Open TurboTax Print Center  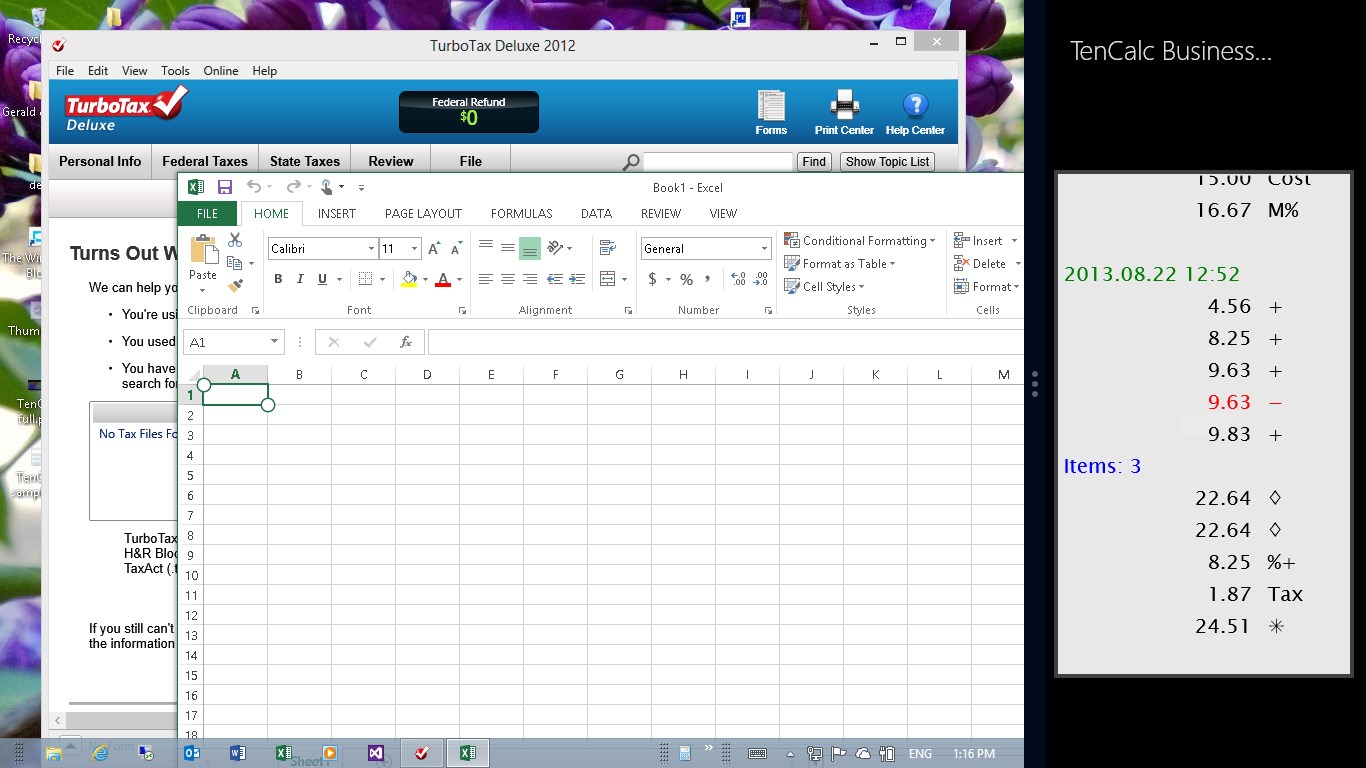844,113
